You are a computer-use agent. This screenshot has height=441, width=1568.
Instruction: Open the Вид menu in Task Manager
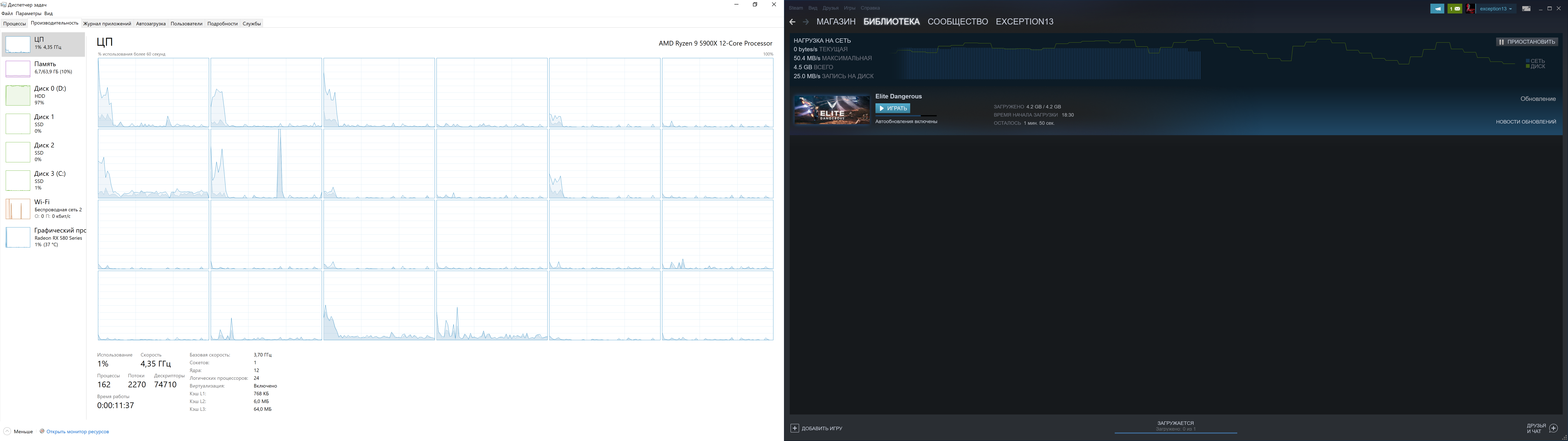click(48, 13)
